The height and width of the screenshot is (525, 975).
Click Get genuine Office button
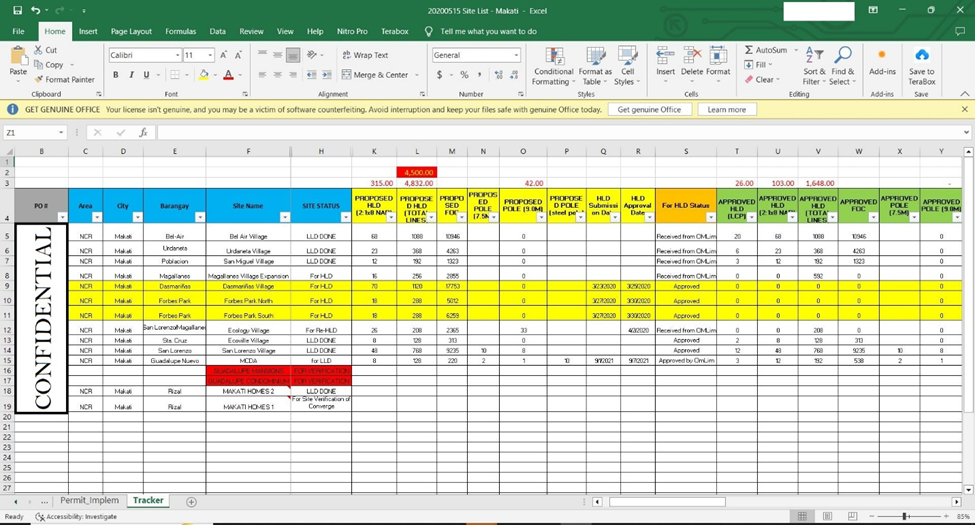pos(649,109)
